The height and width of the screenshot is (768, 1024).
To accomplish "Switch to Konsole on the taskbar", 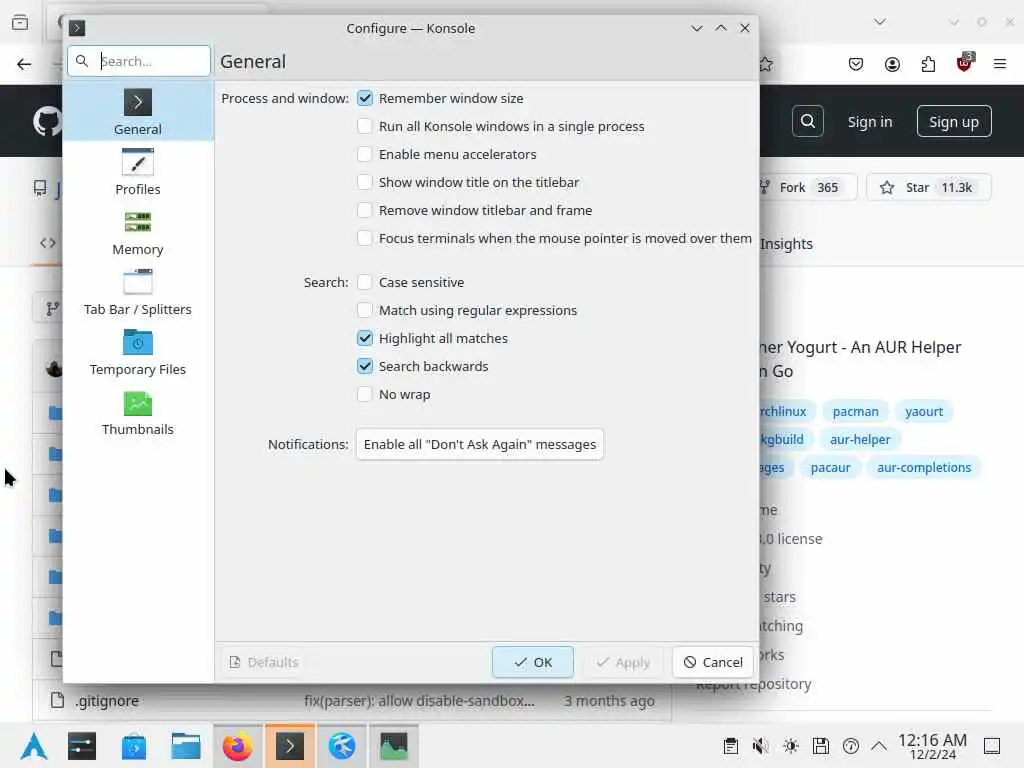I will click(x=290, y=746).
